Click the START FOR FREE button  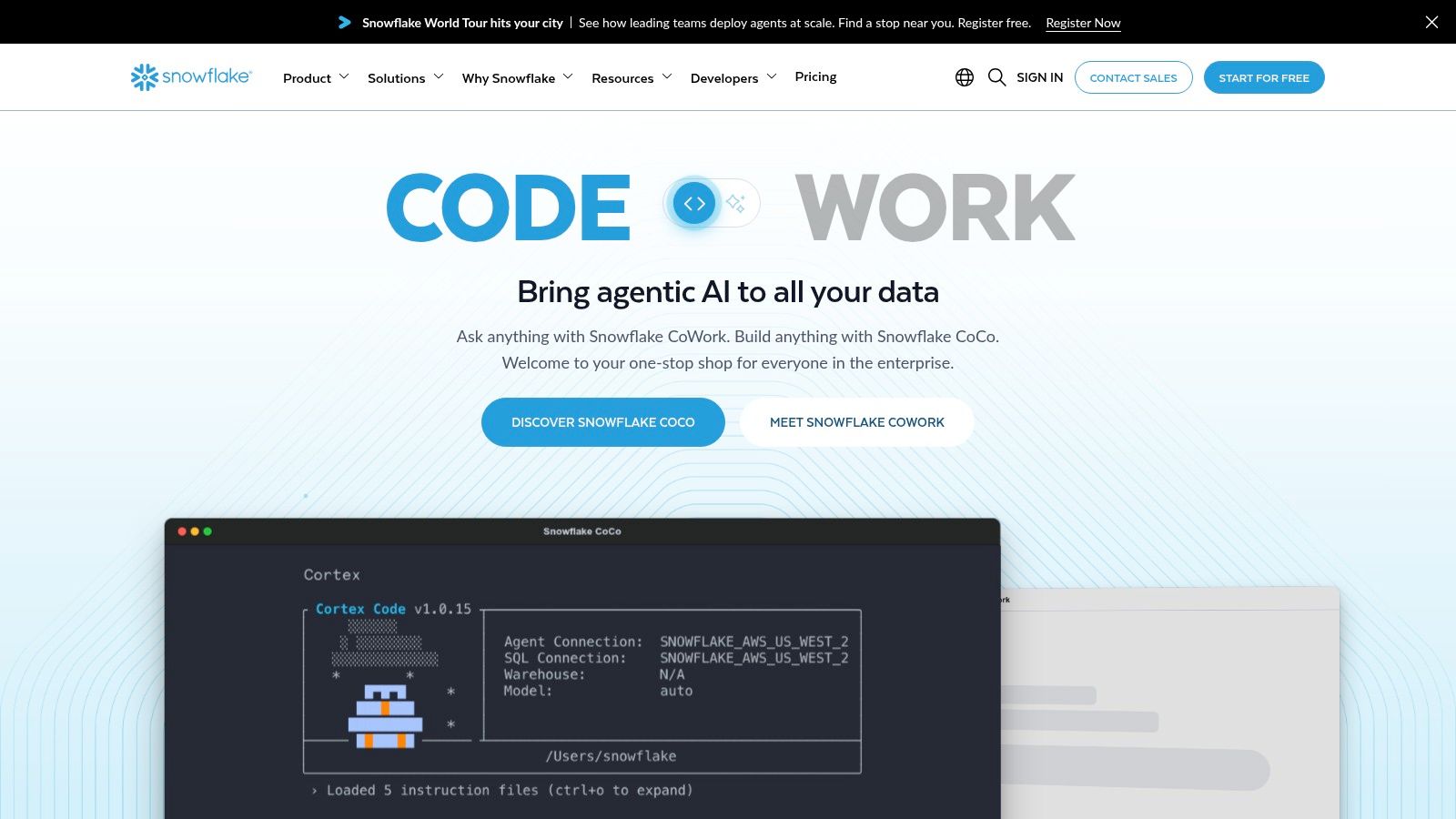pos(1264,77)
